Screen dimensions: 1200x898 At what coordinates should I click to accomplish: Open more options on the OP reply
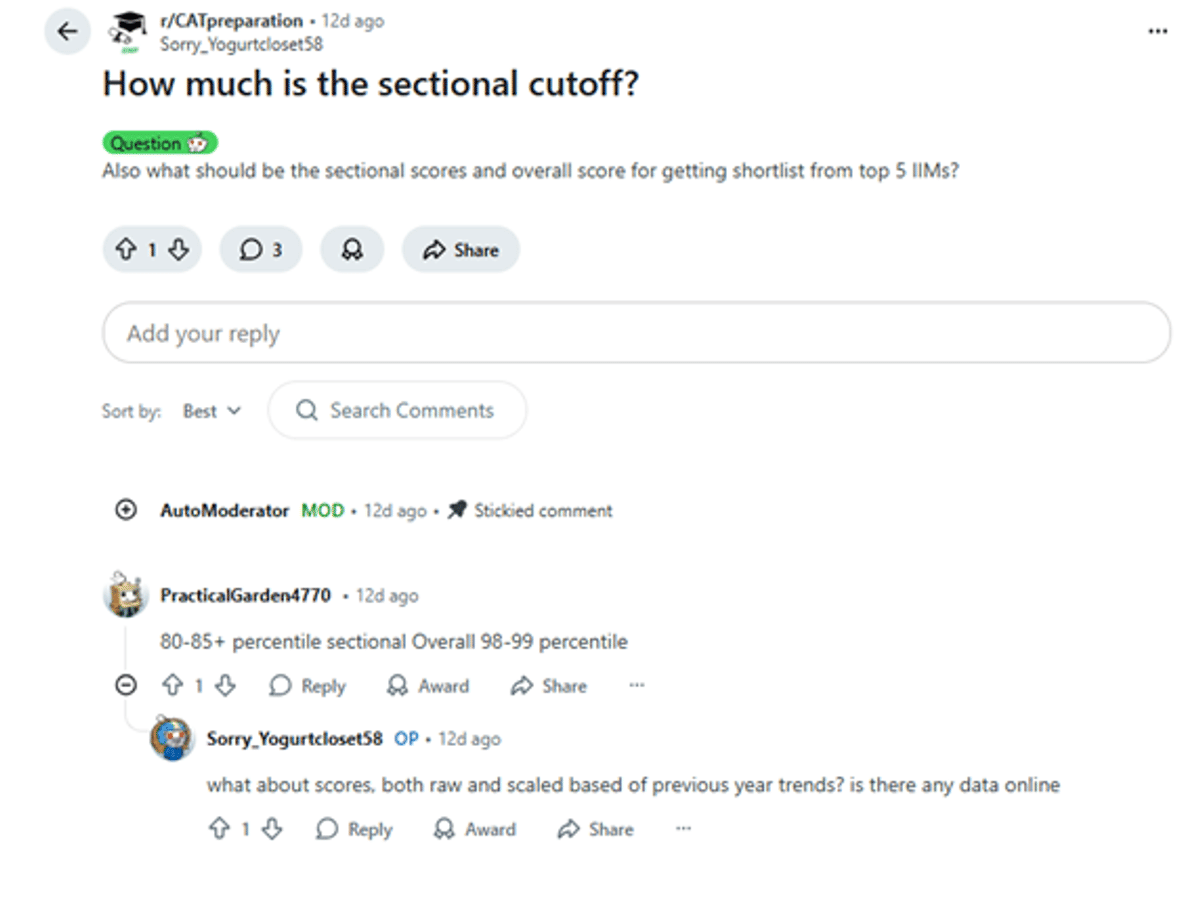(683, 829)
